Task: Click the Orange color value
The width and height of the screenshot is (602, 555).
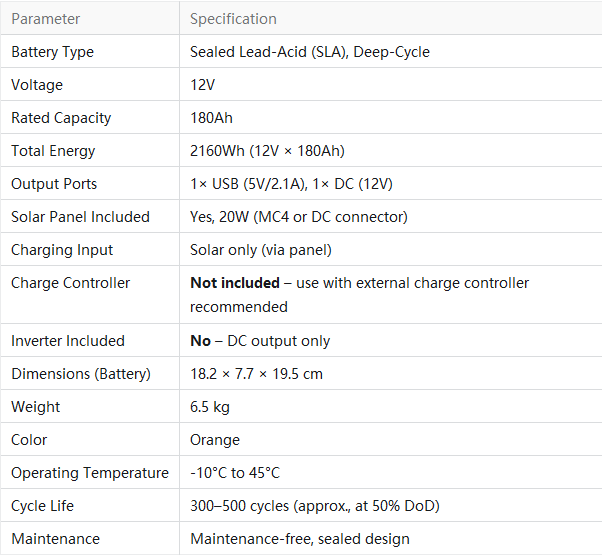Action: (x=215, y=440)
